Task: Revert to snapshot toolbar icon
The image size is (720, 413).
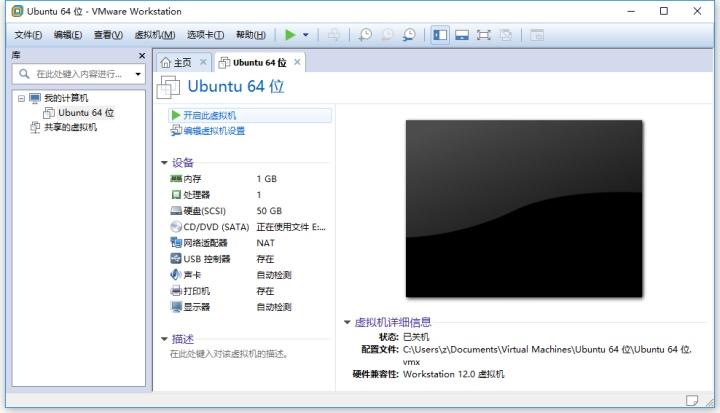Action: point(387,35)
